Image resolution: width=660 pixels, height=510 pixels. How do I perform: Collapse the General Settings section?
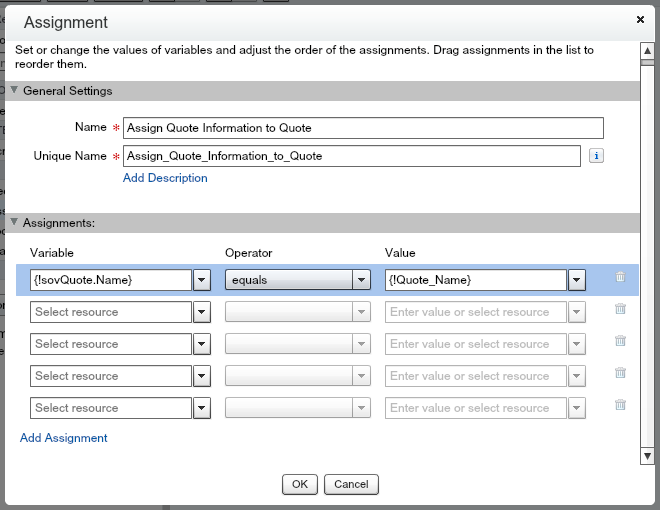click(14, 91)
